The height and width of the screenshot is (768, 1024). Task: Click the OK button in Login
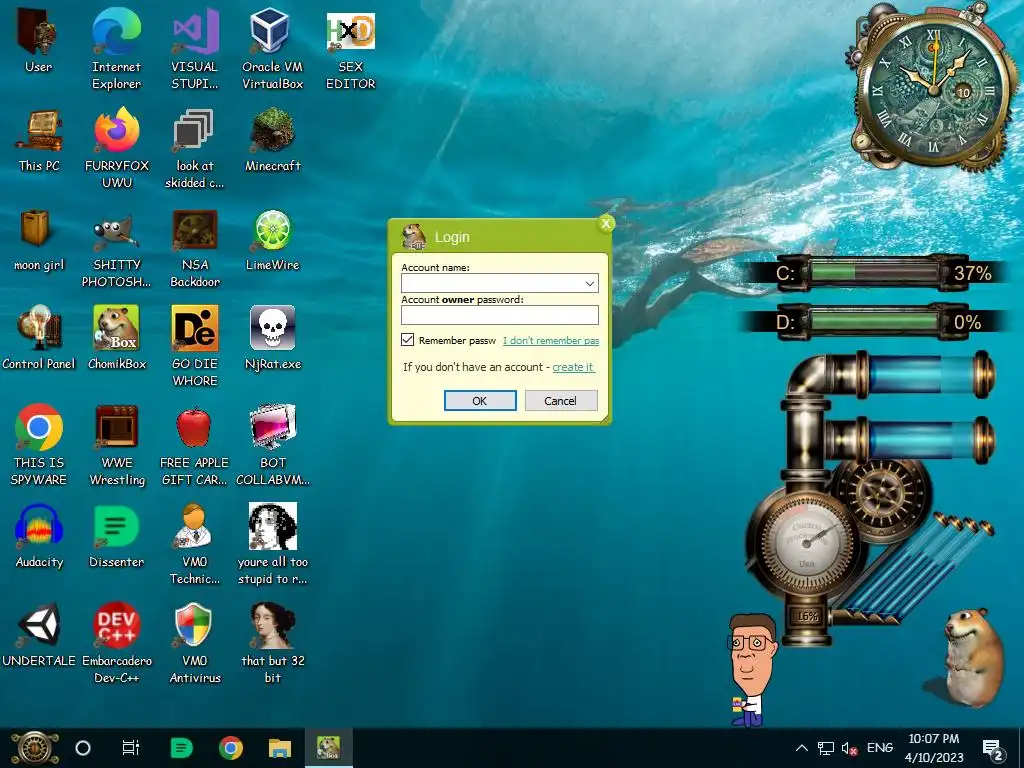pyautogui.click(x=480, y=400)
